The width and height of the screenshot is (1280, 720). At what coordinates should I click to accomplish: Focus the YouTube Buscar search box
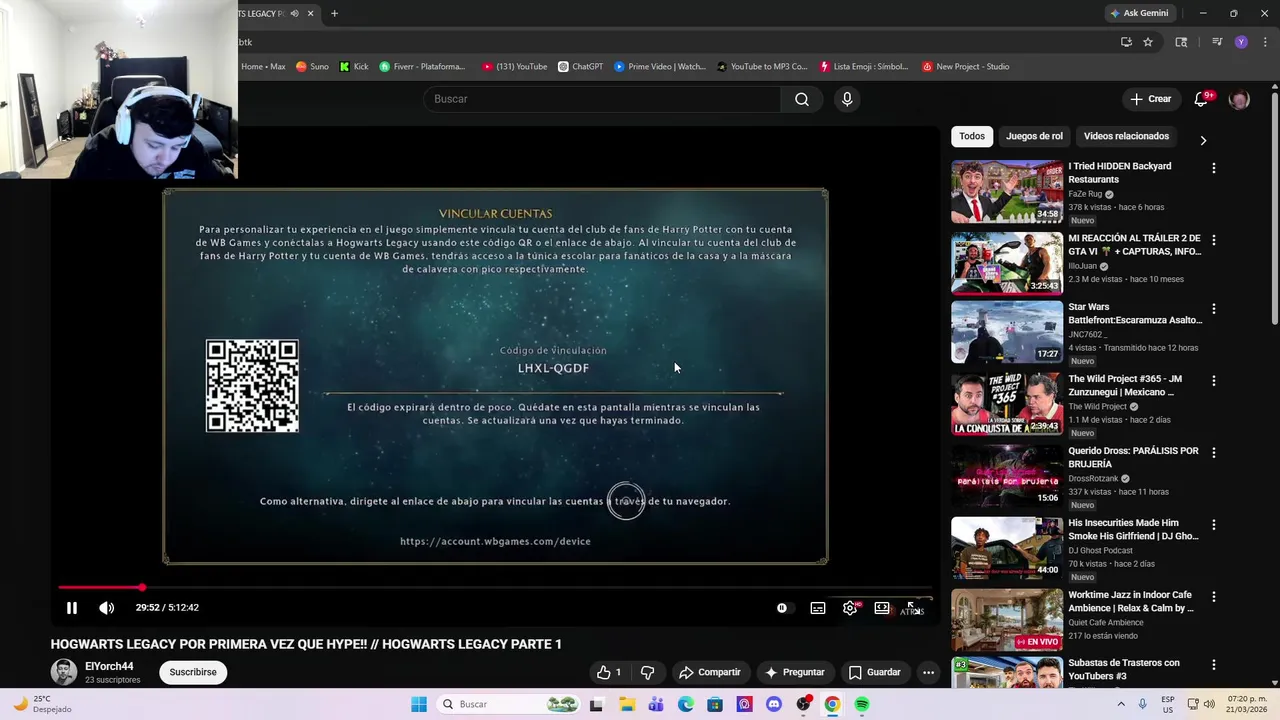pos(603,99)
